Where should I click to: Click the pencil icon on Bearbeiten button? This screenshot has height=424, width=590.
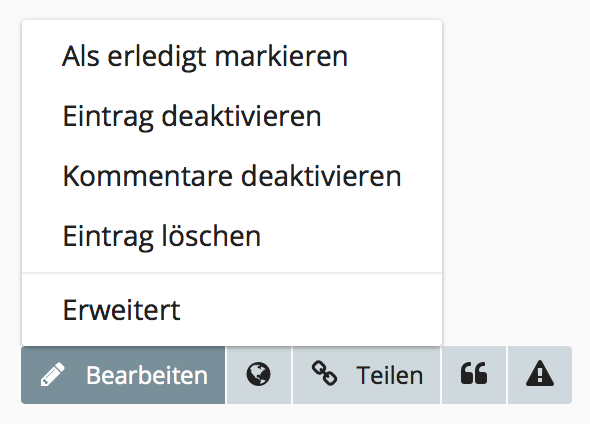53,374
